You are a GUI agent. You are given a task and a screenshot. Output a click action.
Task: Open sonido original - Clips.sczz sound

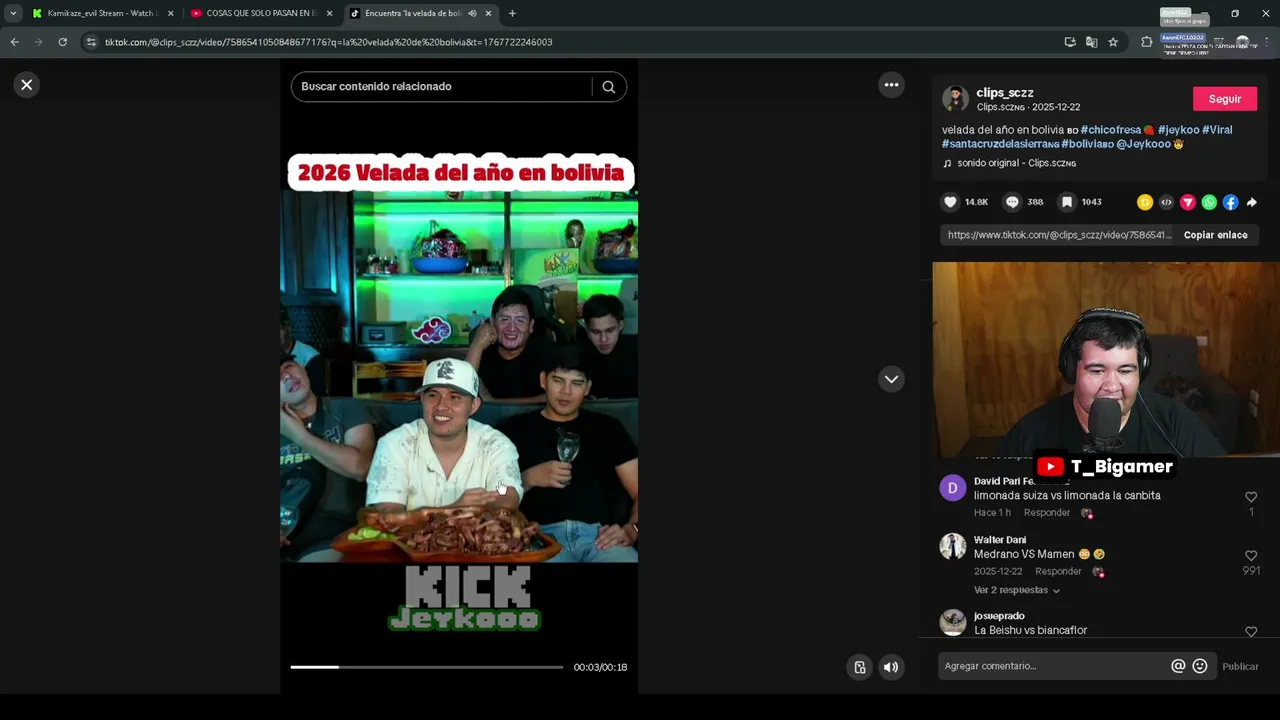(x=1016, y=163)
